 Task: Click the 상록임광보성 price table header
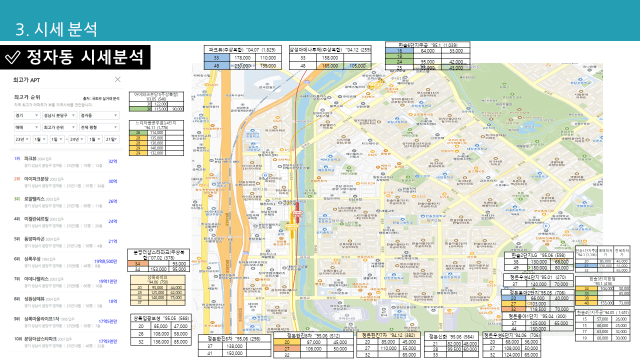[161, 318]
